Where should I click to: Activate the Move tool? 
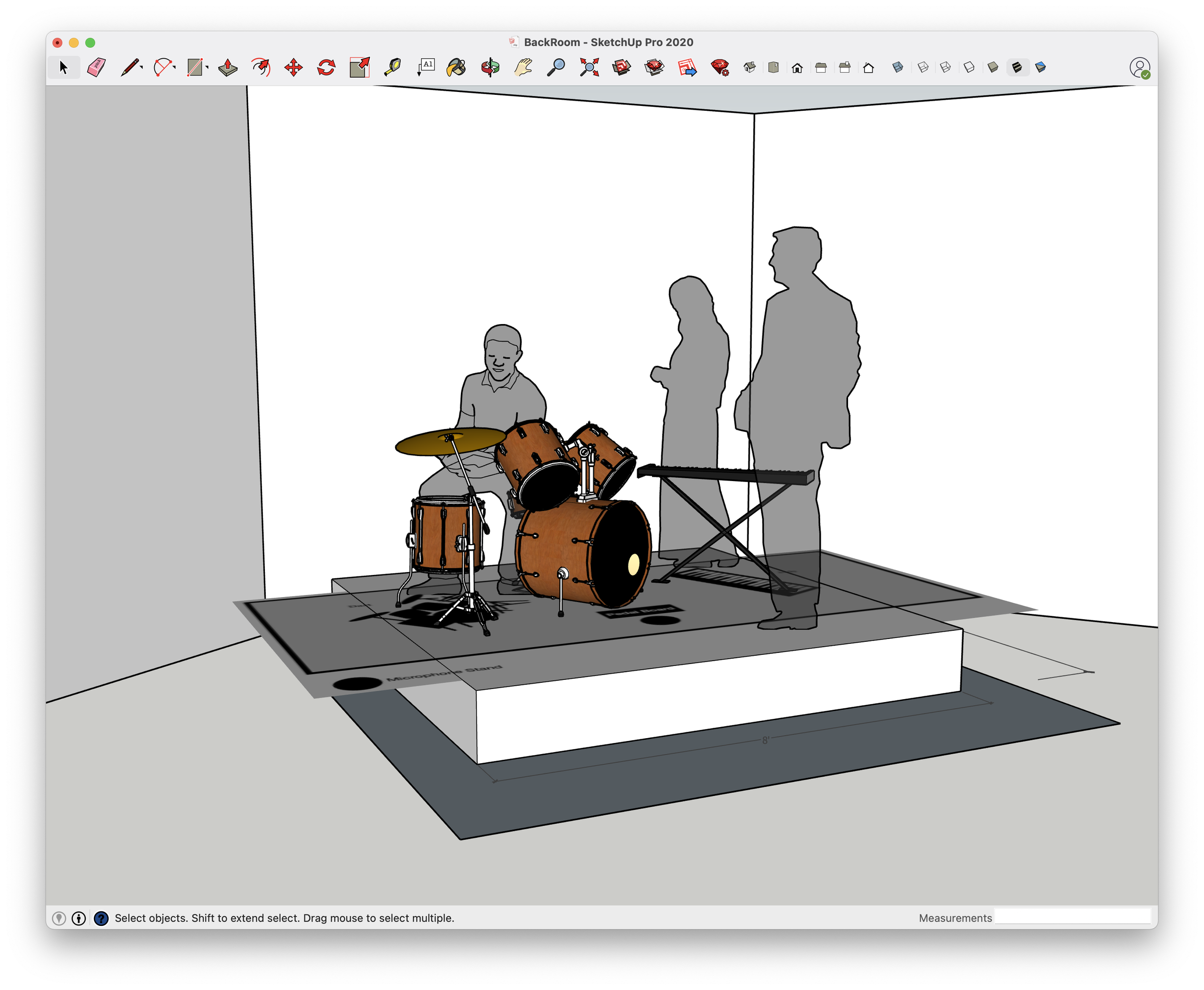(293, 67)
